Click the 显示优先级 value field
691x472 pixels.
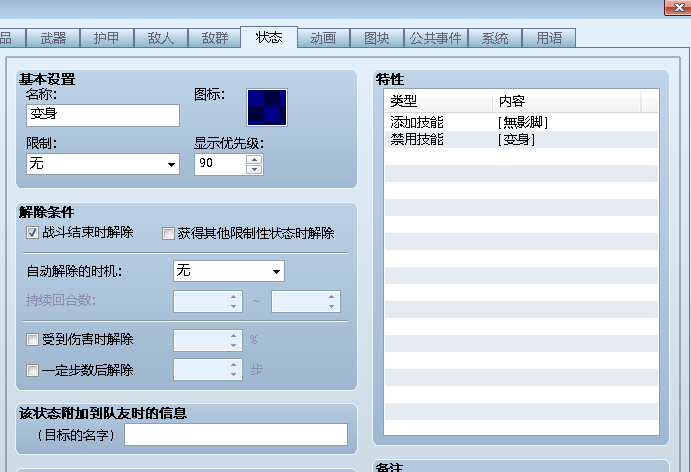tap(220, 164)
